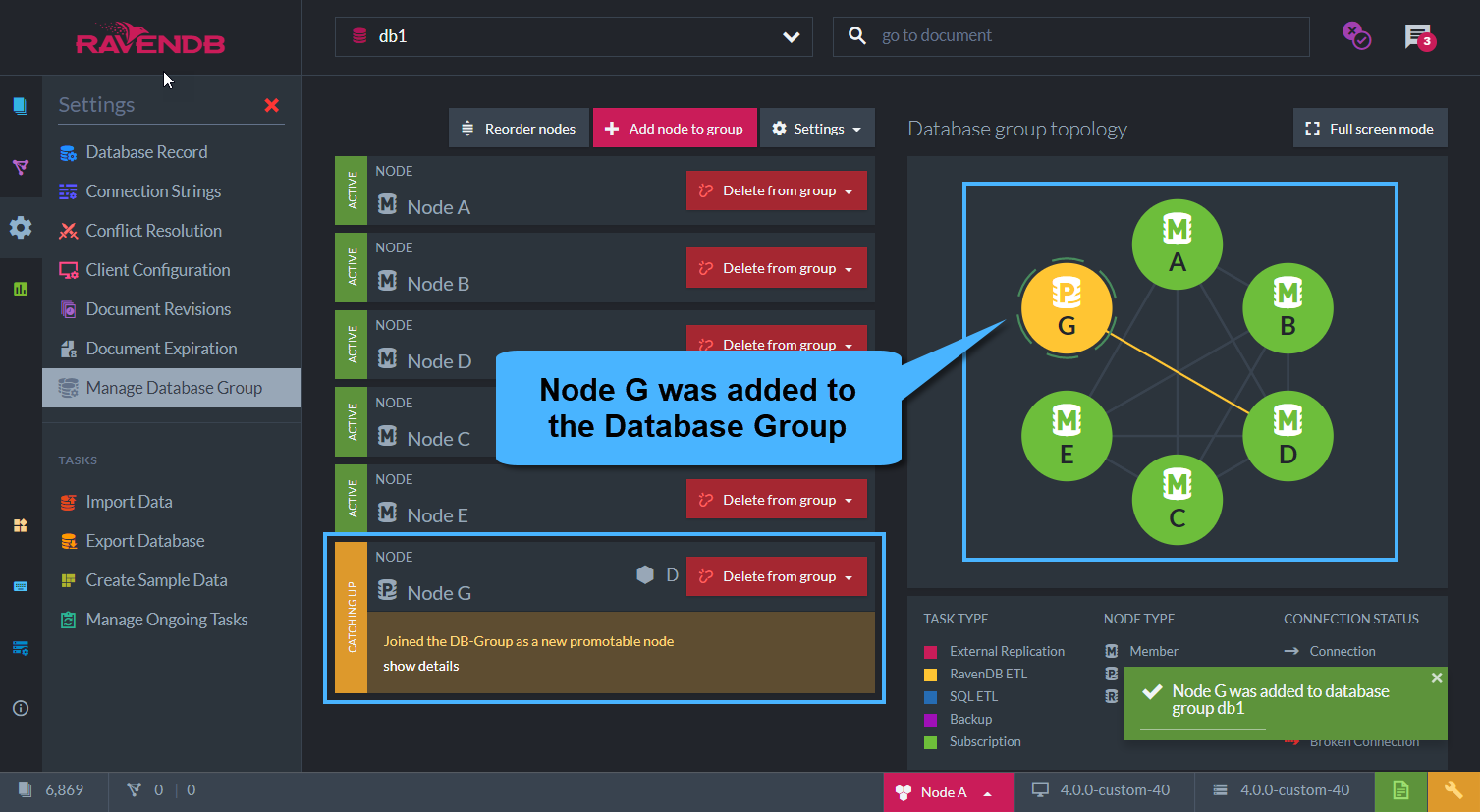Open the About info icon in sidebar

(x=21, y=708)
